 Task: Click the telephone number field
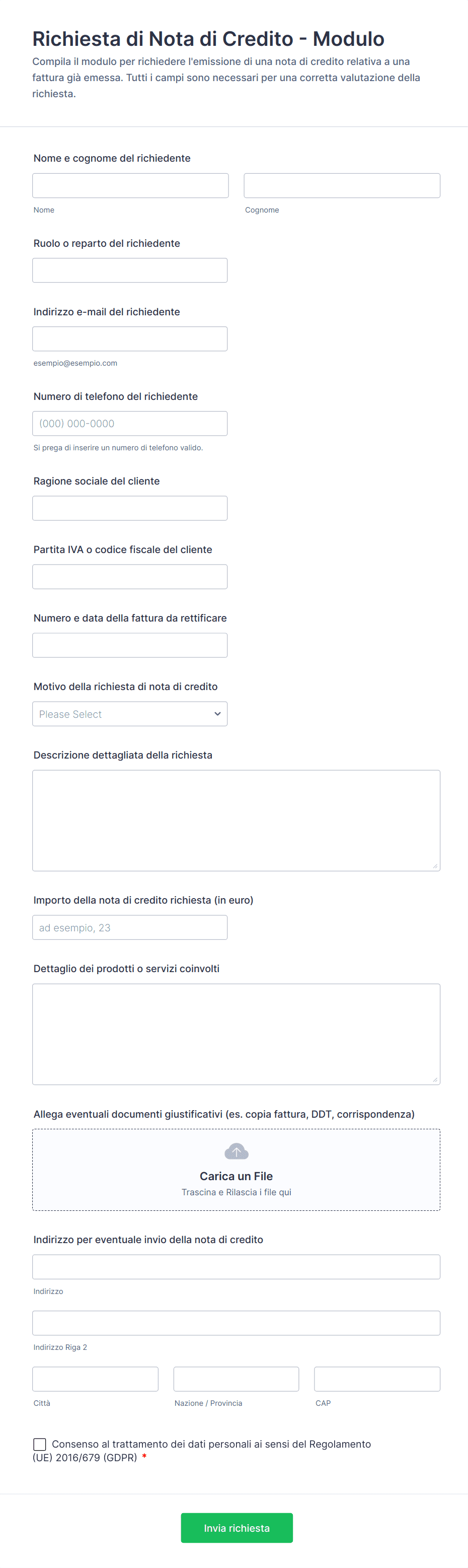(x=130, y=424)
